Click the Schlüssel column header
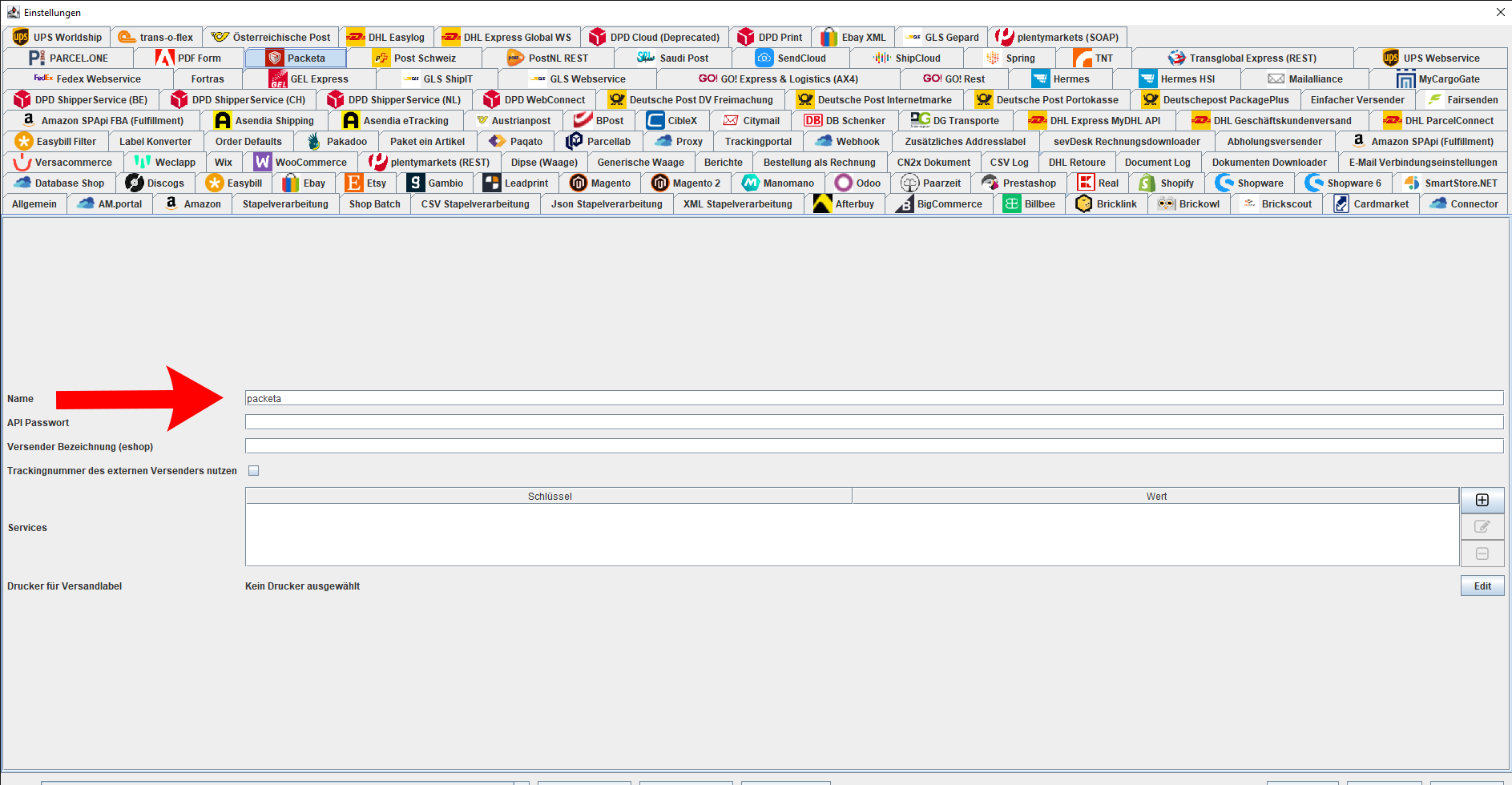This screenshot has height=785, width=1512. pos(549,496)
